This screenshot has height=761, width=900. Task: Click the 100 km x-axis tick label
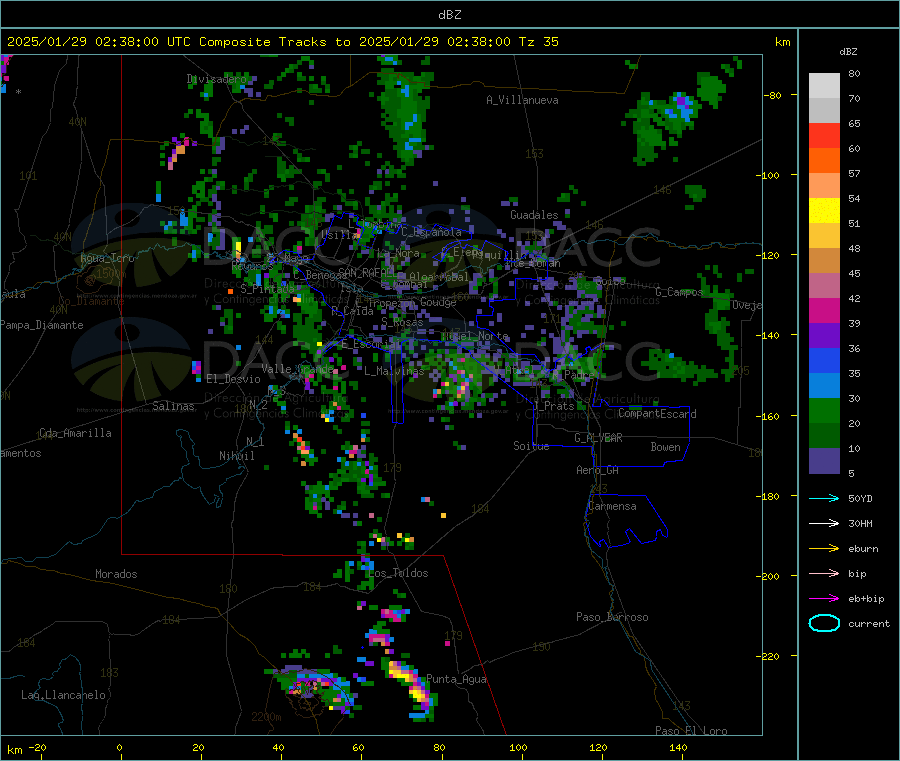coord(518,747)
